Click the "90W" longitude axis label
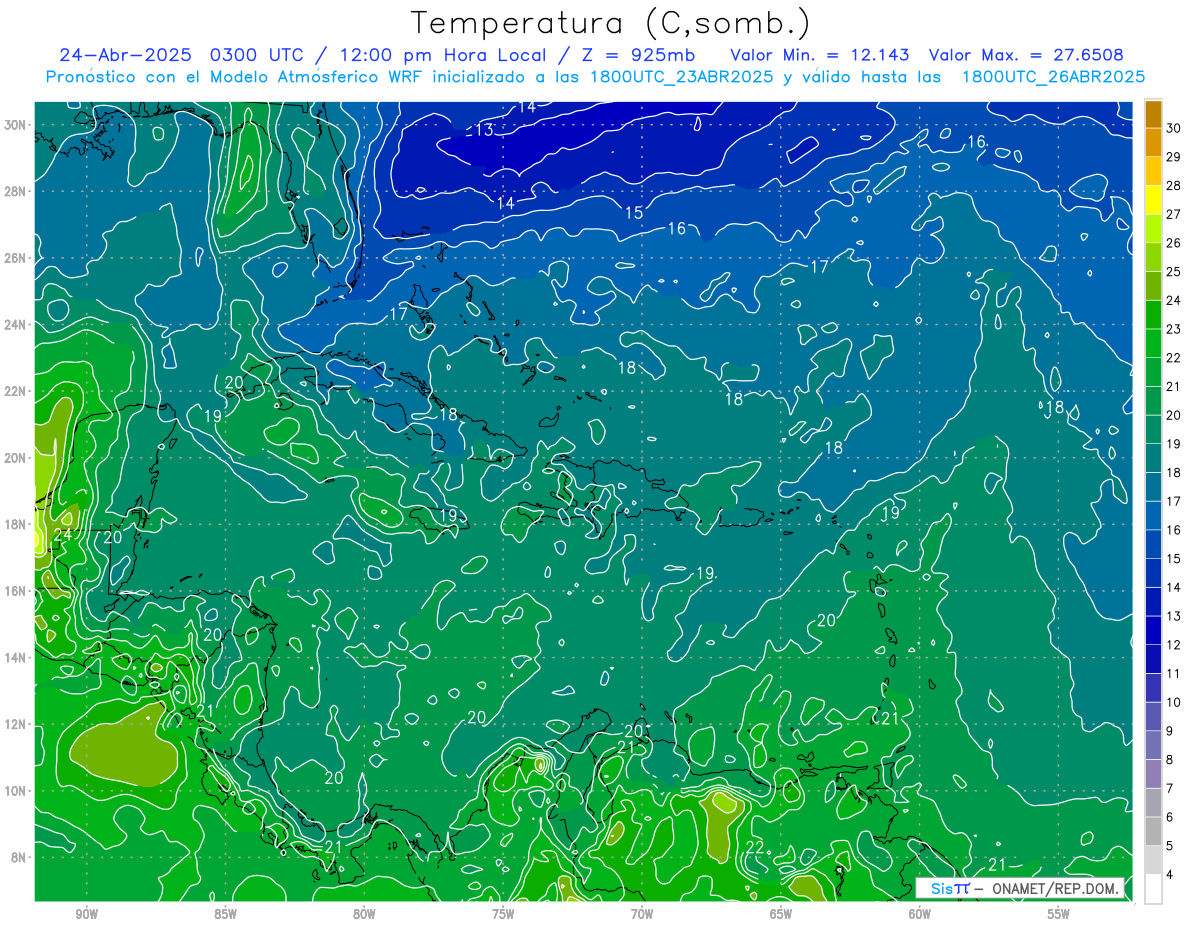The image size is (1200, 927). pyautogui.click(x=86, y=914)
